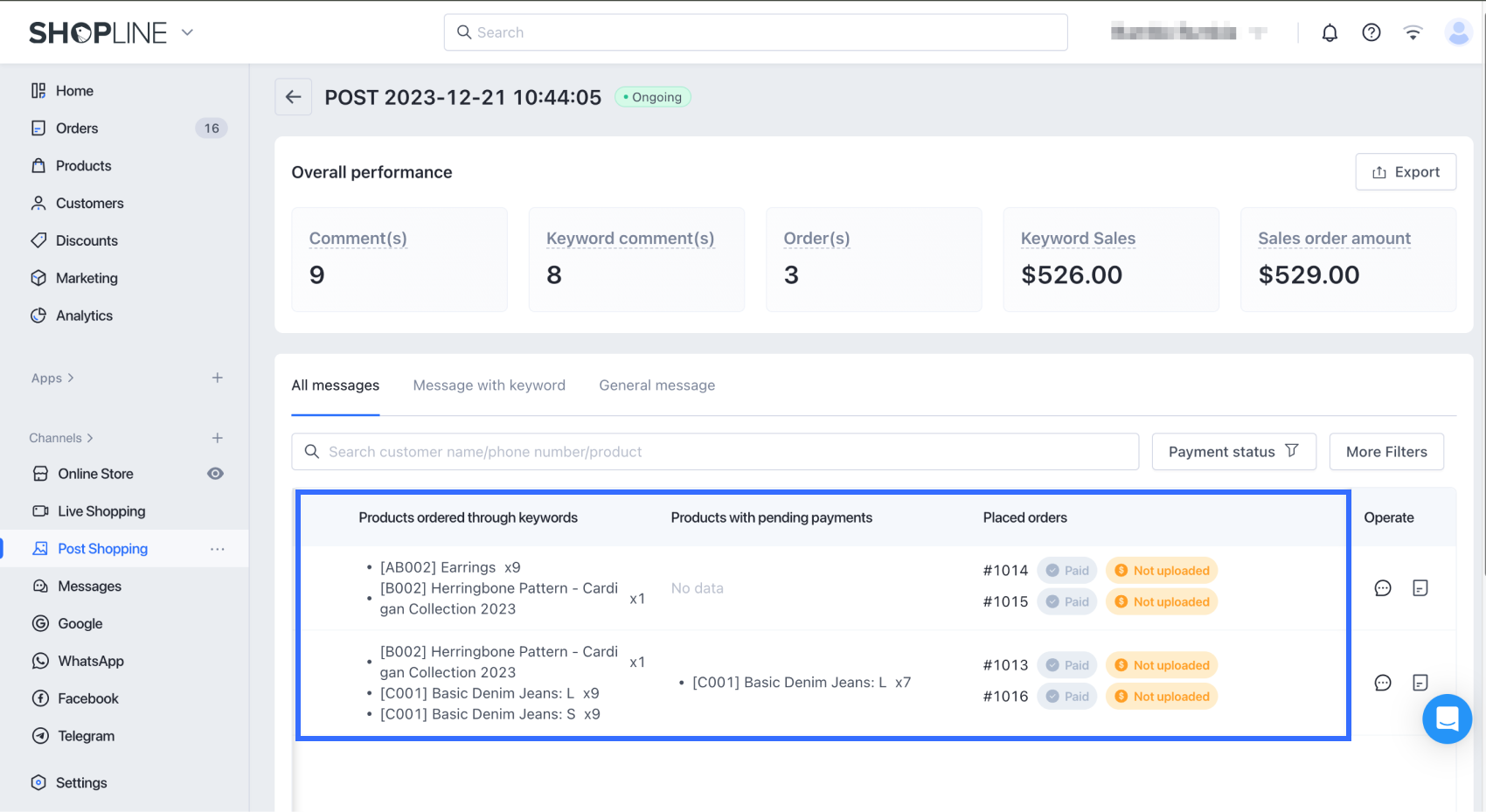Open the help question mark icon
The image size is (1486, 812).
[x=1371, y=33]
